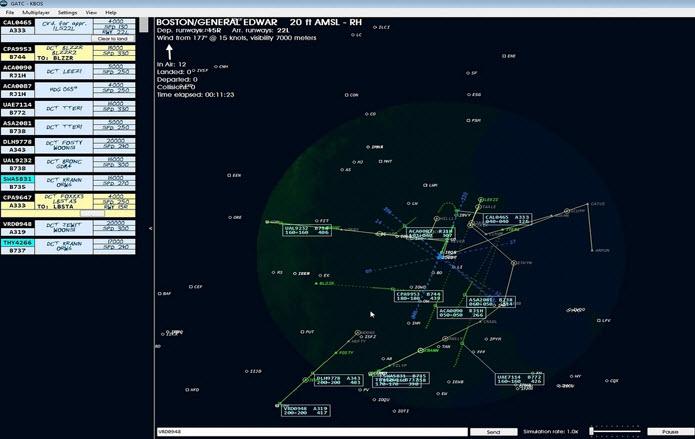Click the flight strip panel collapse arrow
695x439 pixels.
pos(151,229)
